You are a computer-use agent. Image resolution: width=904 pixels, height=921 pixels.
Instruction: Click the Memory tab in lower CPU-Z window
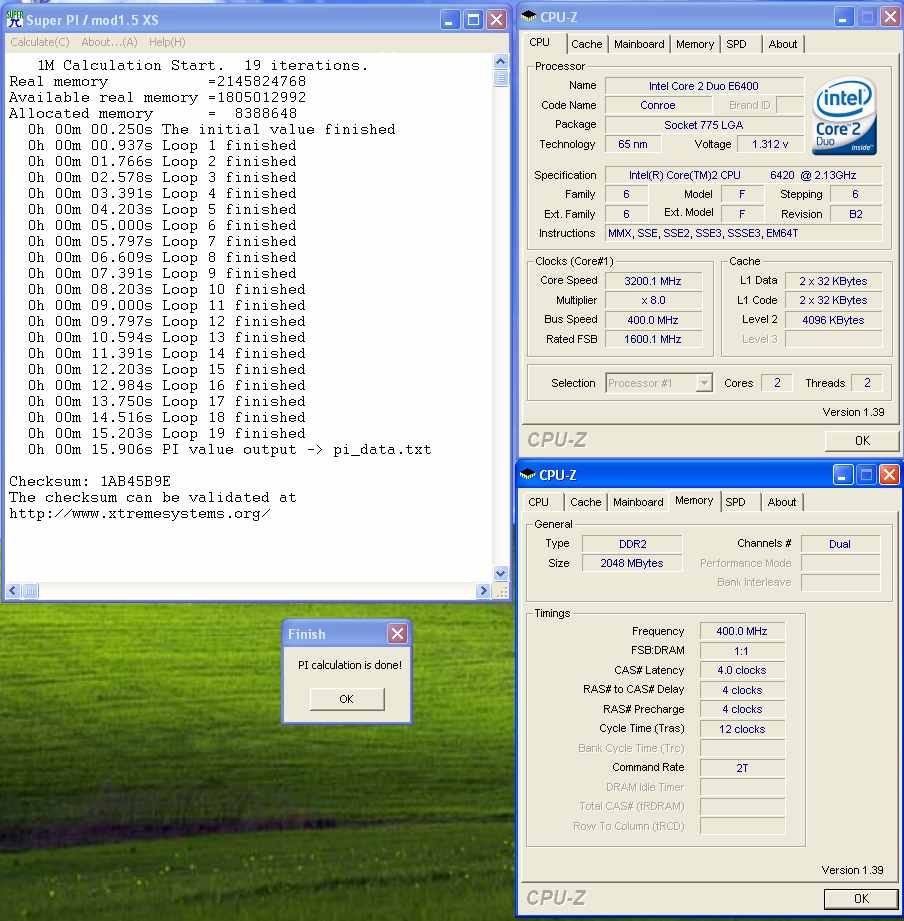coord(694,500)
